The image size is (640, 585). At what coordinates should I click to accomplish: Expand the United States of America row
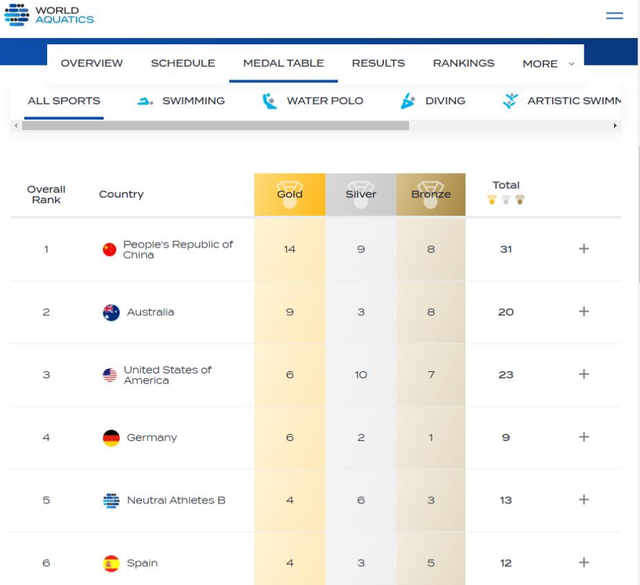click(x=584, y=374)
